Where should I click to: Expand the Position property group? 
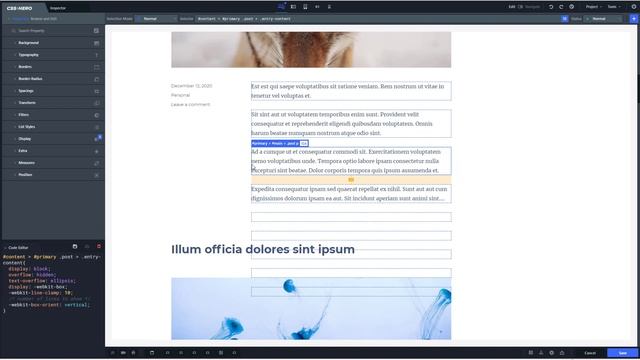[x=53, y=175]
